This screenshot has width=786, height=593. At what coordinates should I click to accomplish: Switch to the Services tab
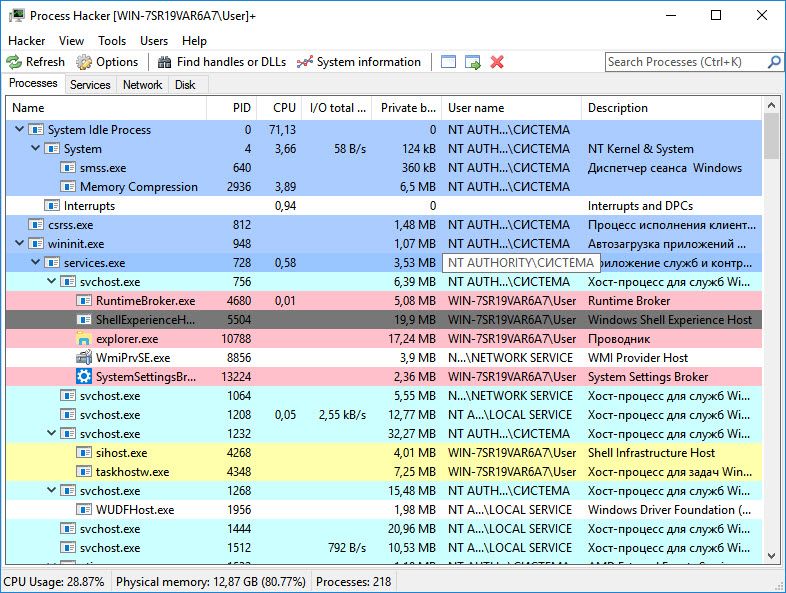point(90,85)
